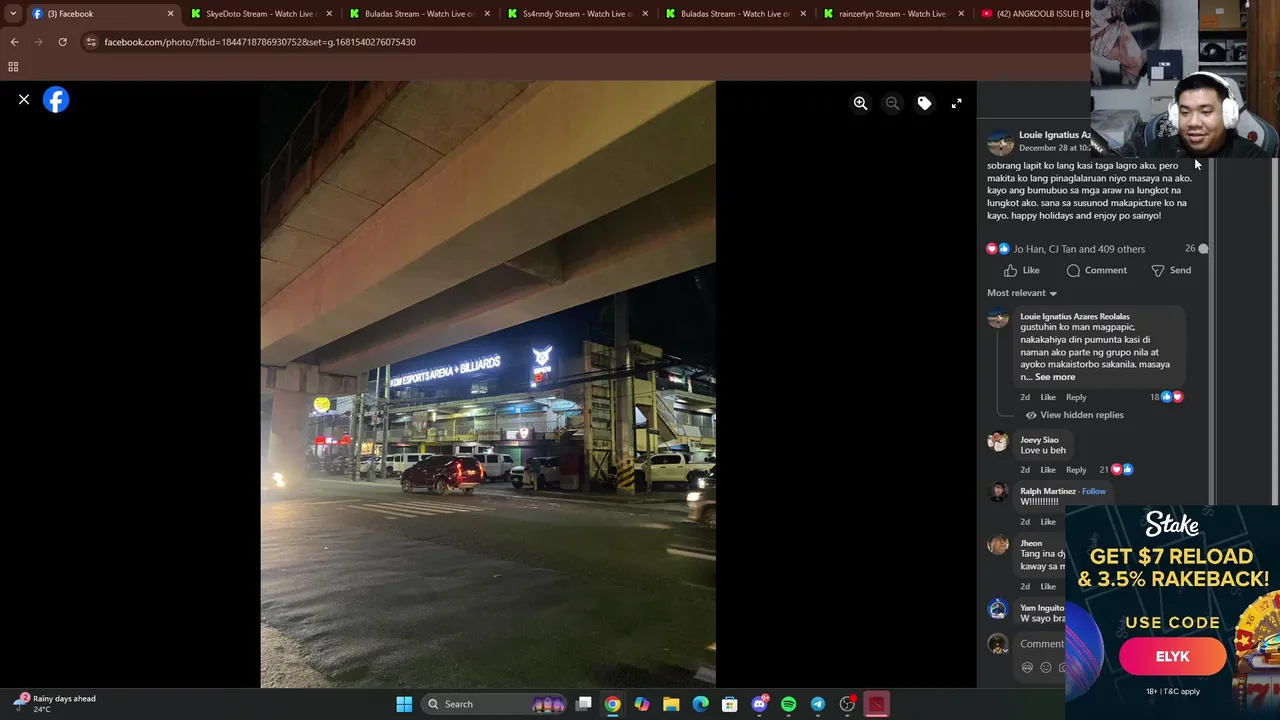Open File Explorer from the taskbar
1280x720 pixels.
(x=671, y=704)
